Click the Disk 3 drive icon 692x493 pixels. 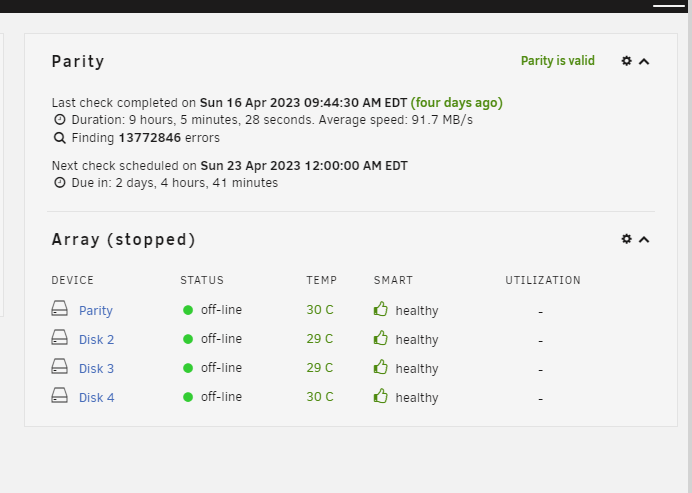(60, 366)
